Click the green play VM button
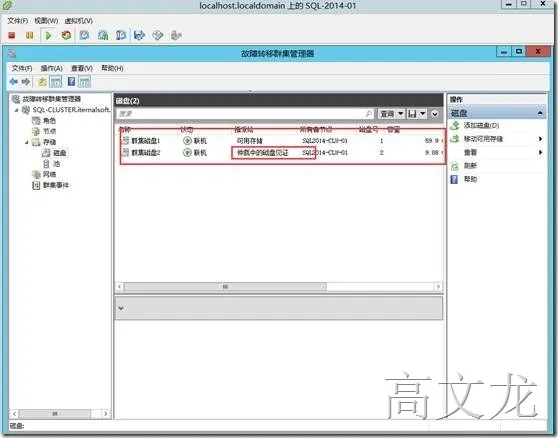Image resolution: width=558 pixels, height=438 pixels. coord(48,35)
